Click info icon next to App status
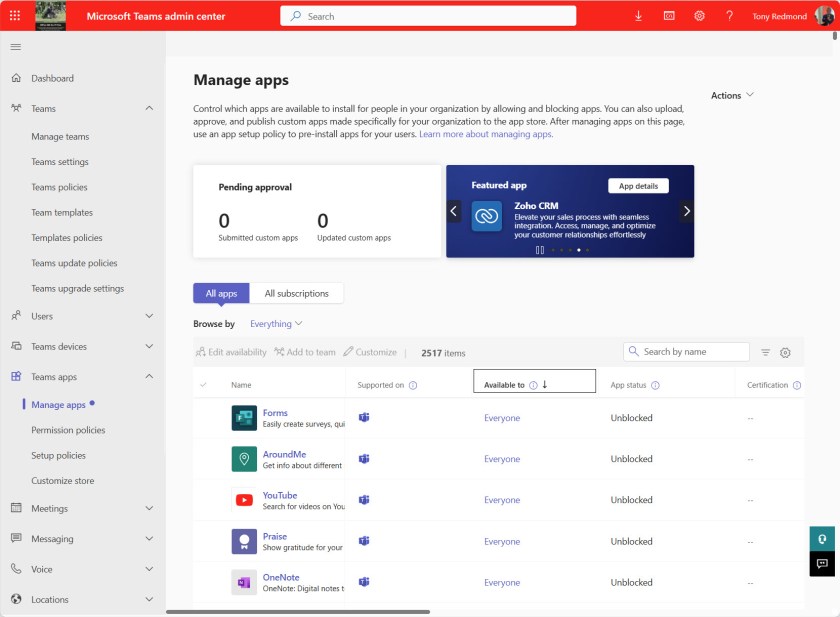 click(x=655, y=385)
